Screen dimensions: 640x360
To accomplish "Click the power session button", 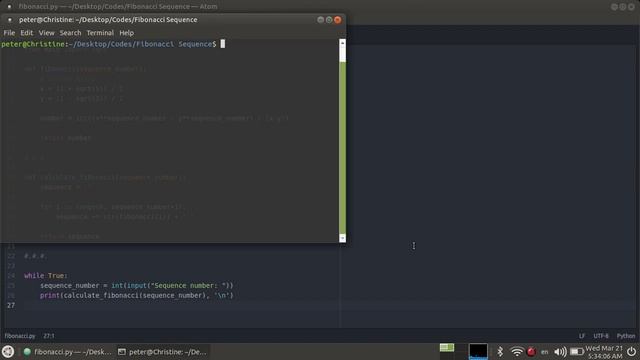I will coord(631,351).
